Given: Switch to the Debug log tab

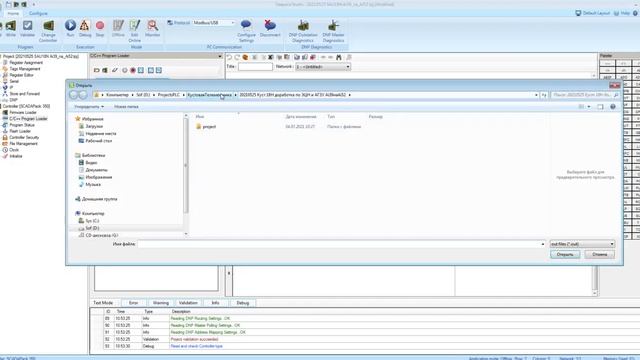Looking at the screenshot, I should [x=243, y=303].
